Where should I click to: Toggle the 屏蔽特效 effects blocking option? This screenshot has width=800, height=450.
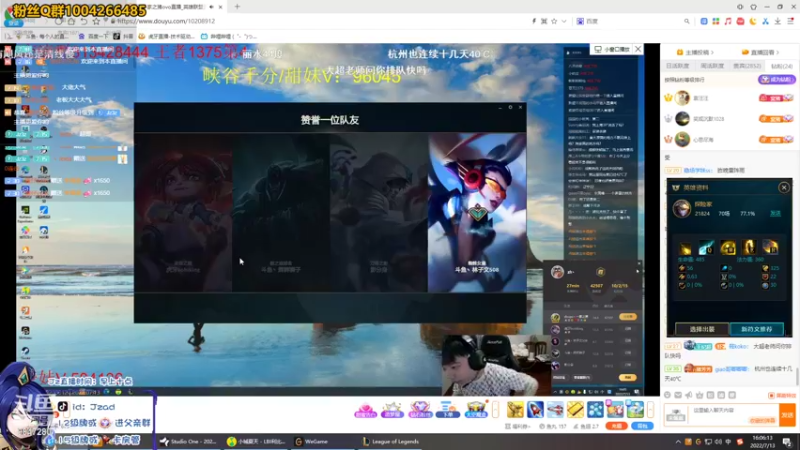click(x=782, y=395)
